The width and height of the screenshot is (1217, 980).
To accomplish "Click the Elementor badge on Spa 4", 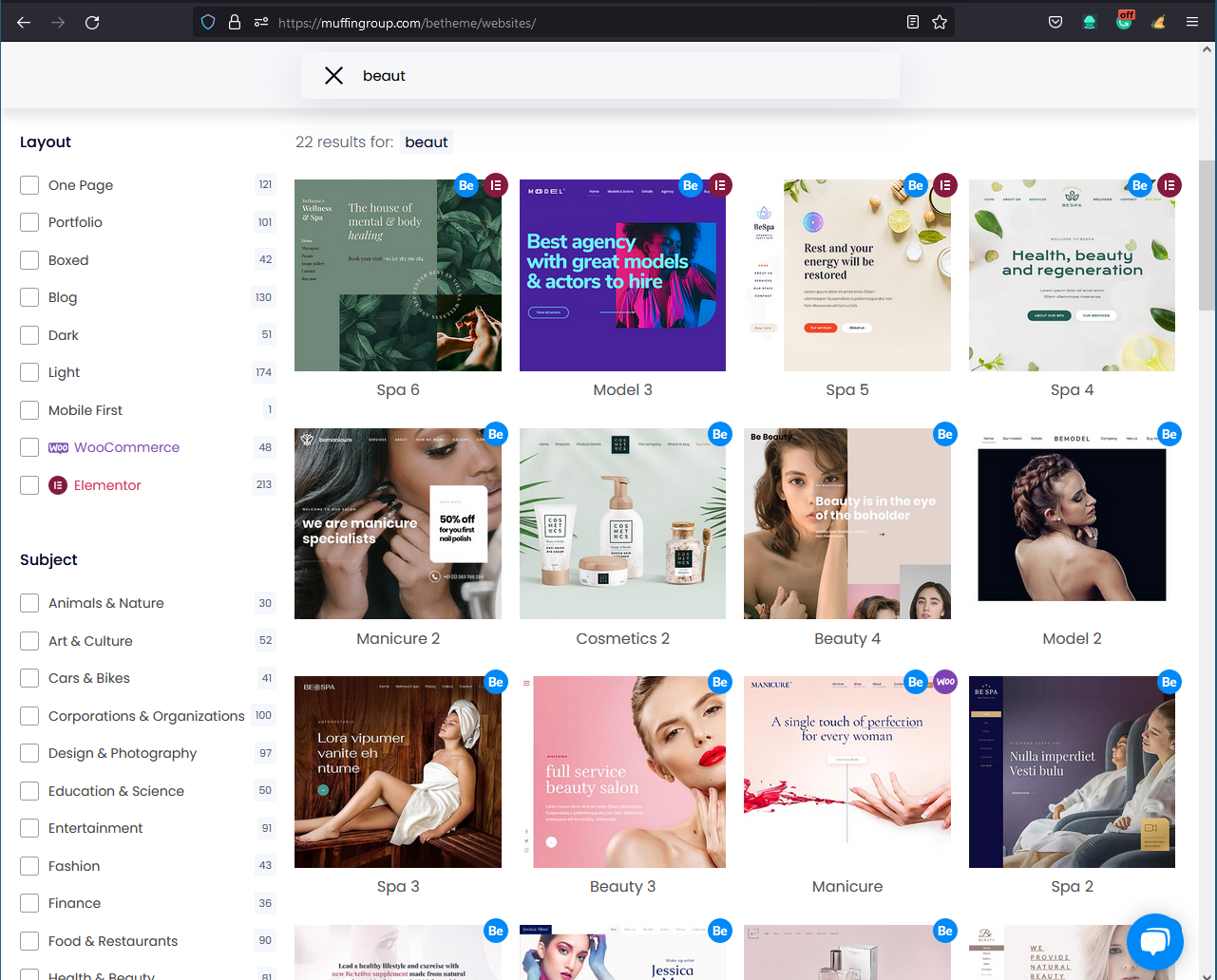I will pos(1169,185).
